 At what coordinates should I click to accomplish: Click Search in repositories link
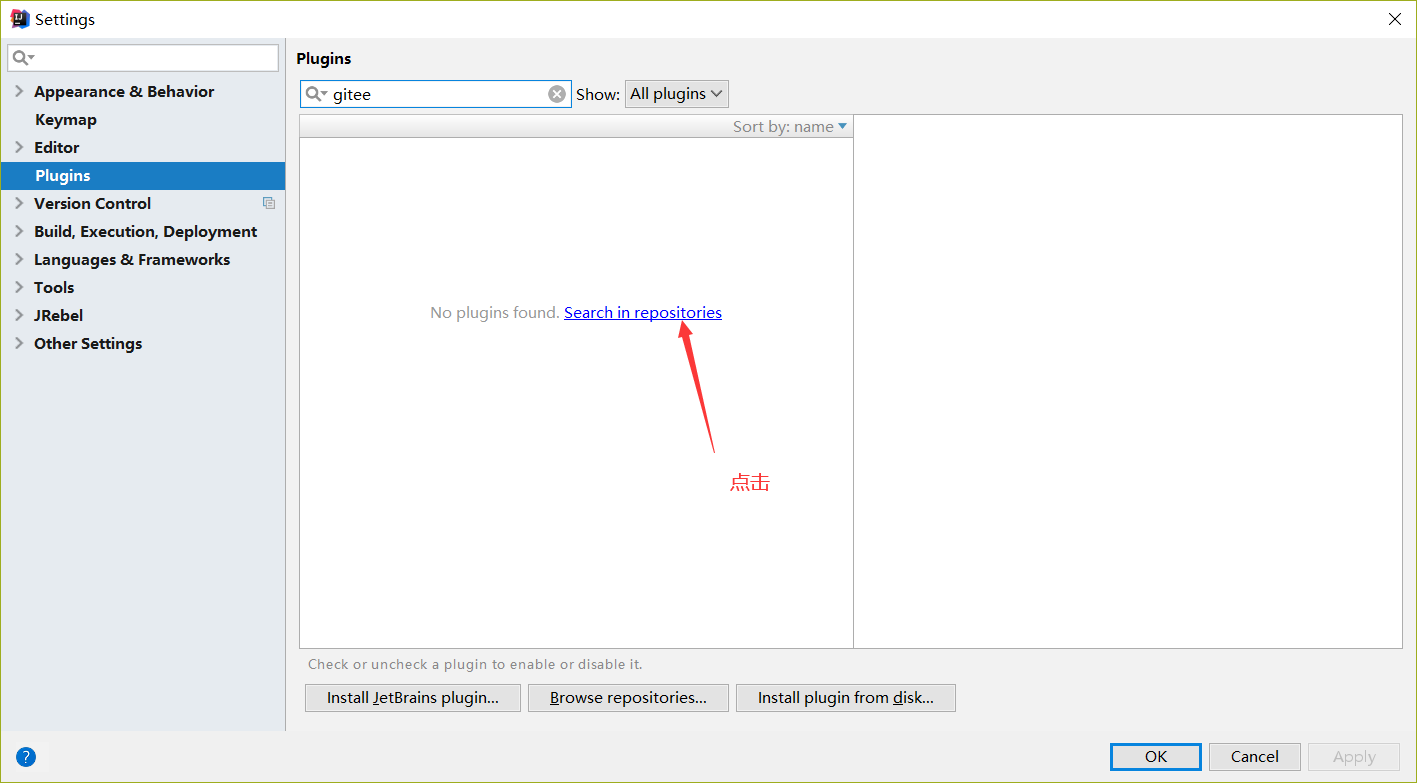643,312
